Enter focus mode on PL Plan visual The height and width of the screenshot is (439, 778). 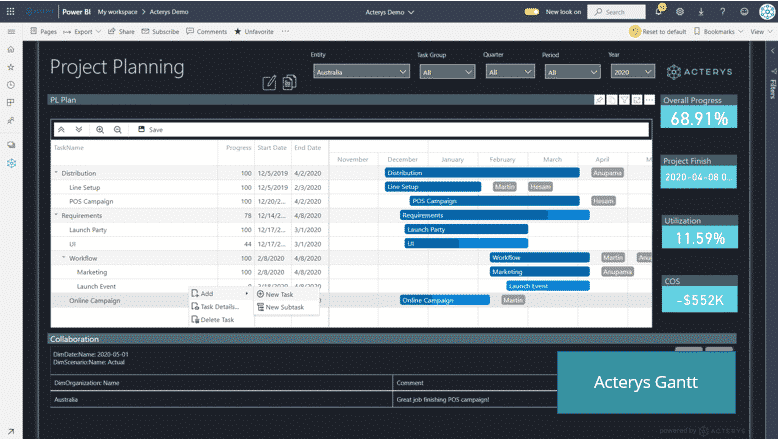tap(636, 100)
